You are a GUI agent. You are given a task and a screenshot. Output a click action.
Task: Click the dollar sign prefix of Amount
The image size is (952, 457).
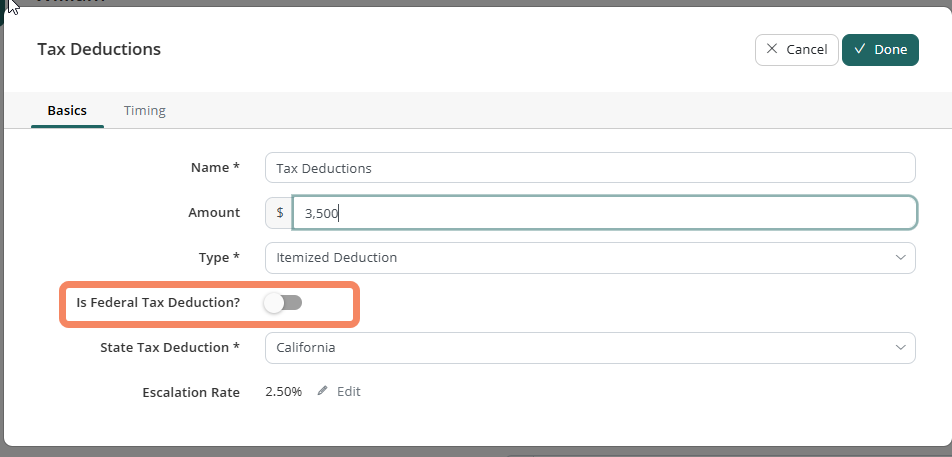tap(279, 212)
